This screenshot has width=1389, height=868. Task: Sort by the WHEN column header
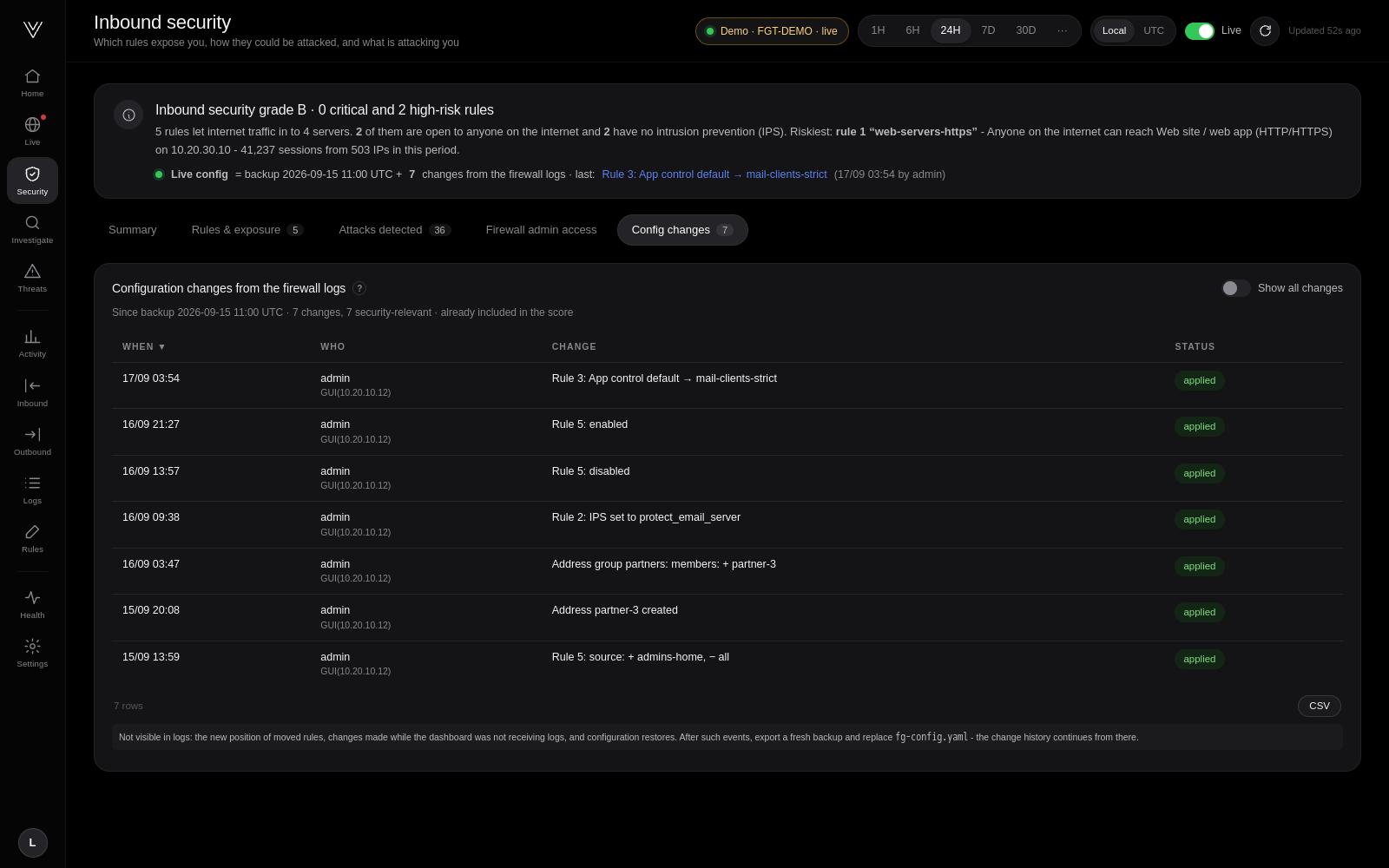tap(143, 346)
